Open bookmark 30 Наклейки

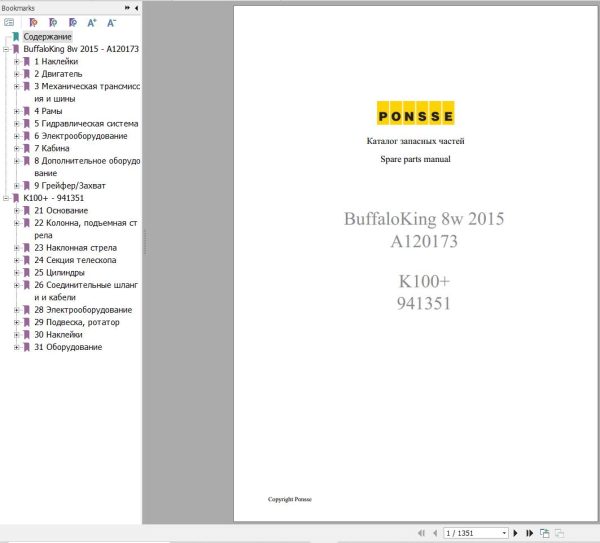58,334
